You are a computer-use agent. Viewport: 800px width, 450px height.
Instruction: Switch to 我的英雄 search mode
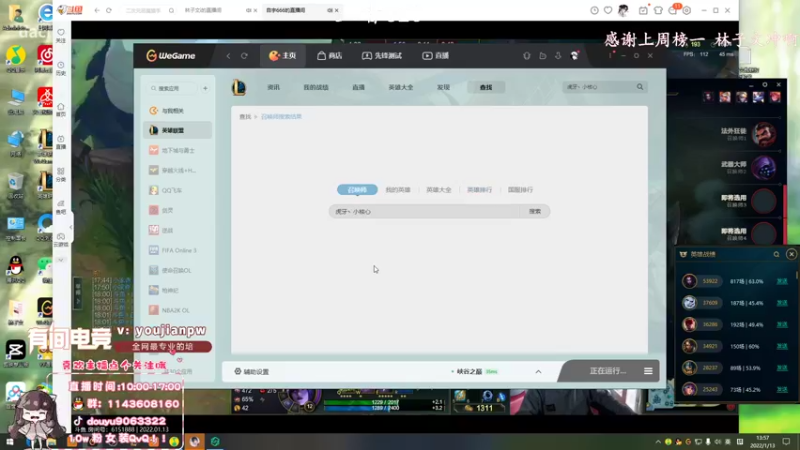[398, 189]
